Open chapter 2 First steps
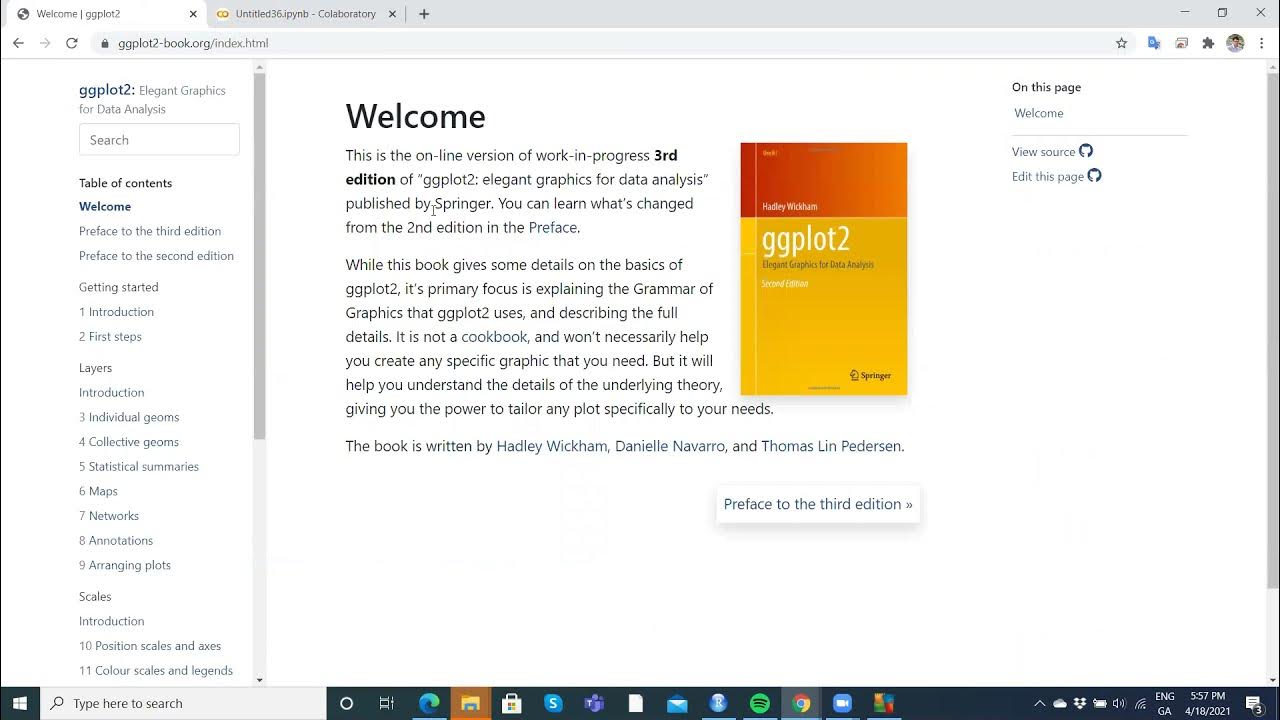 110,336
